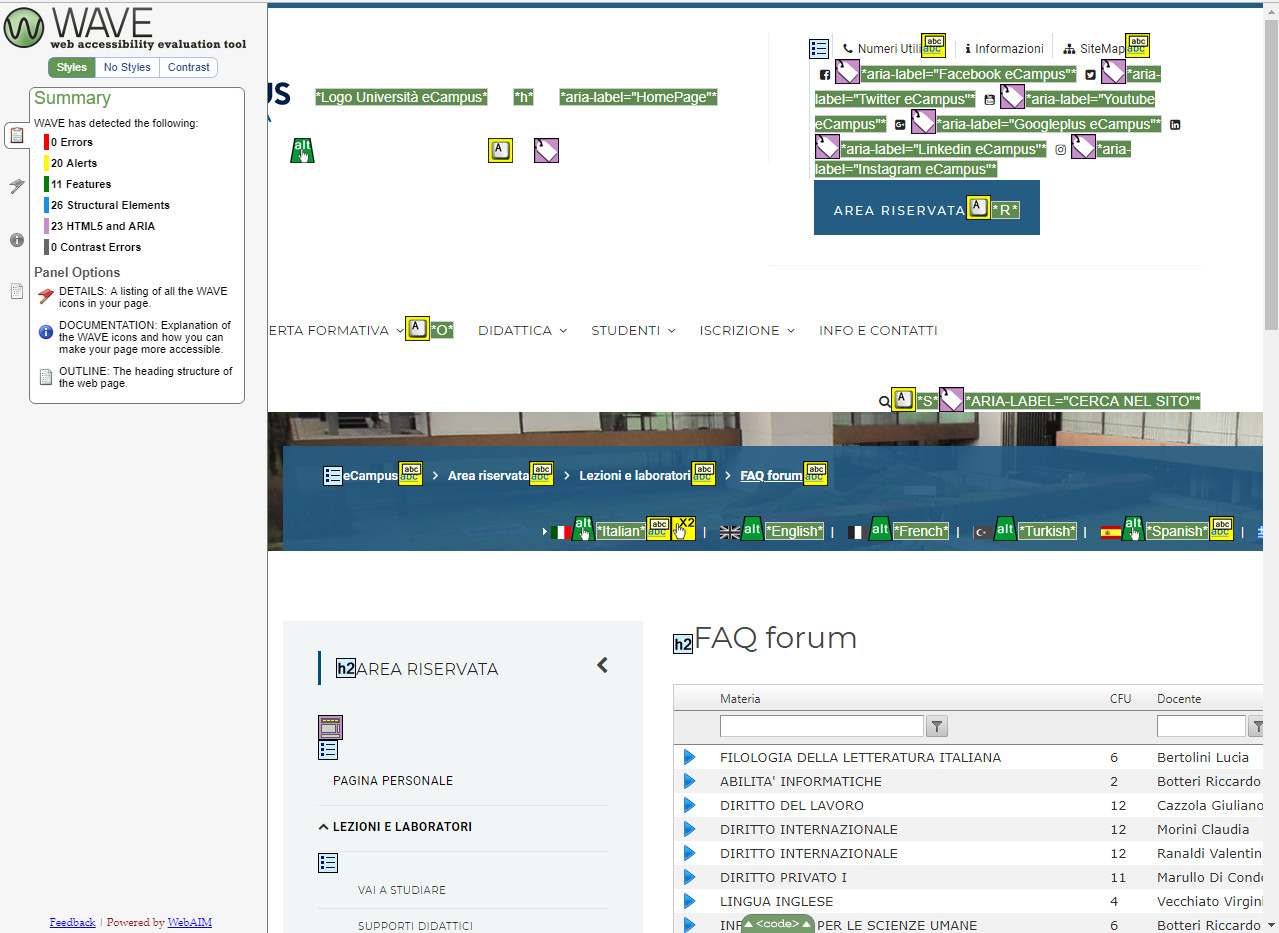Open SUPPORTI DIDATTICI in sidebar
This screenshot has height=933, width=1279.
[x=415, y=926]
